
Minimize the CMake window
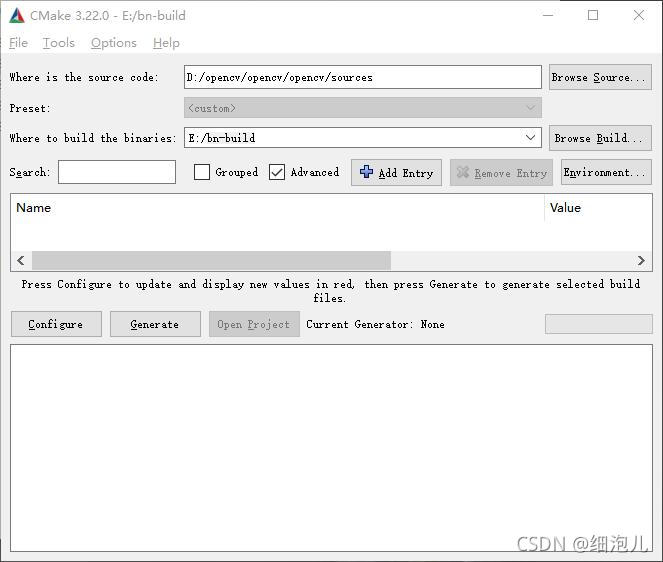pos(548,16)
